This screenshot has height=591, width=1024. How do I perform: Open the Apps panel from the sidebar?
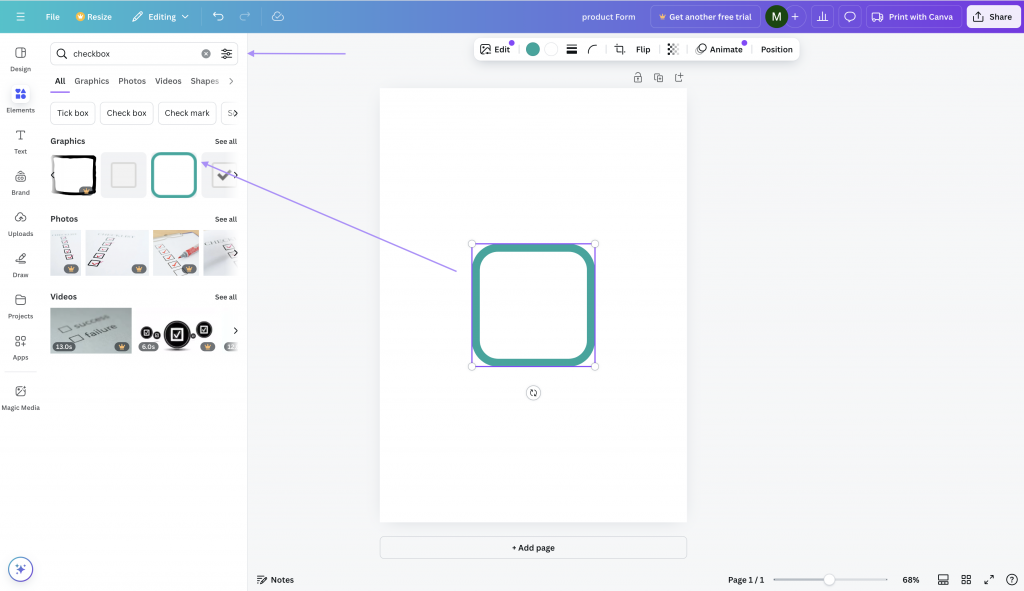(x=20, y=345)
